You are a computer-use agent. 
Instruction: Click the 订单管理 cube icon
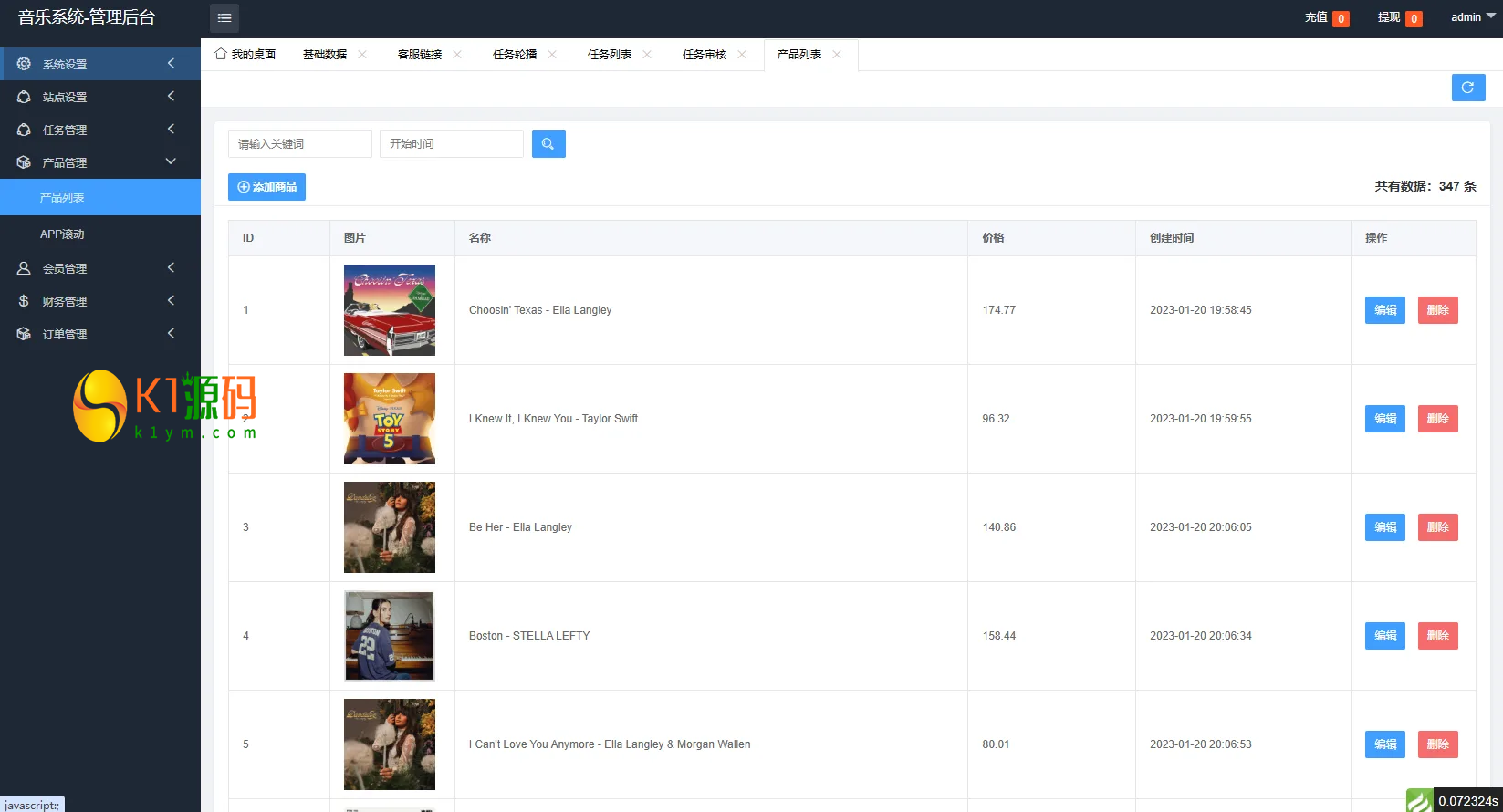(24, 334)
